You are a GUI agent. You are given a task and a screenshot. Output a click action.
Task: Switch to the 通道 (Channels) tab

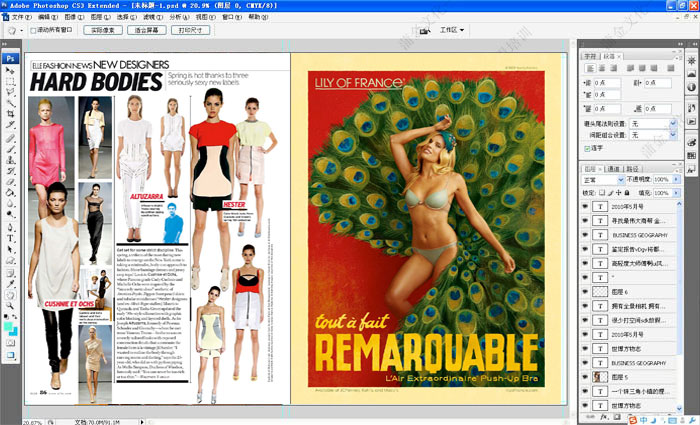click(x=613, y=169)
